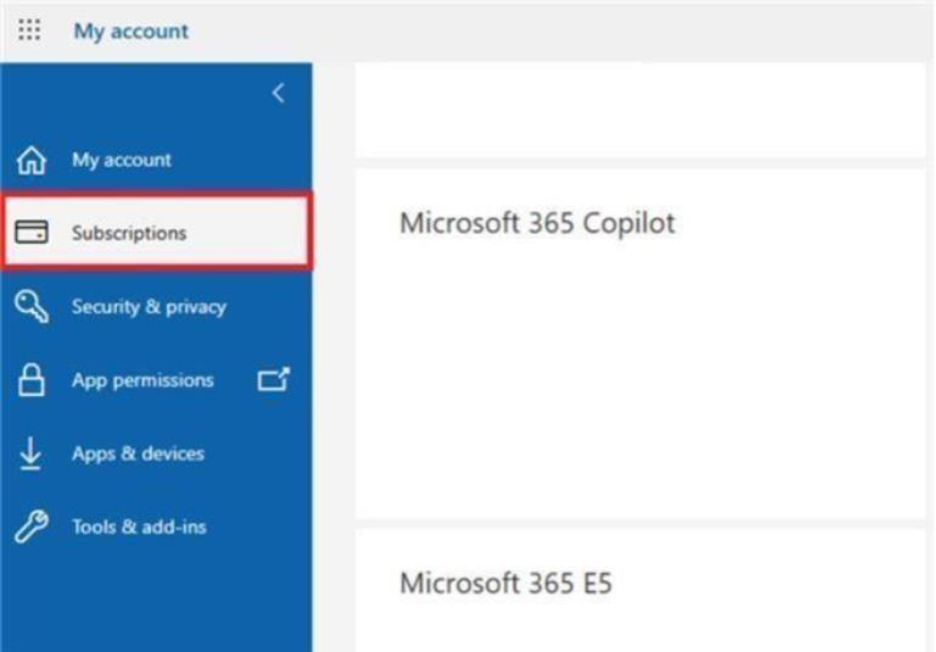The width and height of the screenshot is (936, 652).
Task: Click the Microsoft 365 E5 subscription heading
Action: coord(506,583)
